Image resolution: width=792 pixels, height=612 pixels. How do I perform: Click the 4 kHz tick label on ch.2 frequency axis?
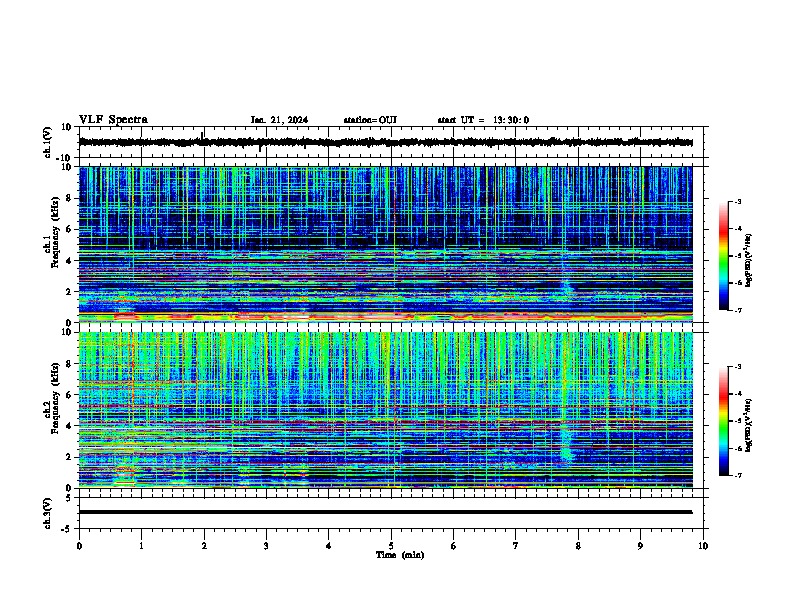point(69,426)
